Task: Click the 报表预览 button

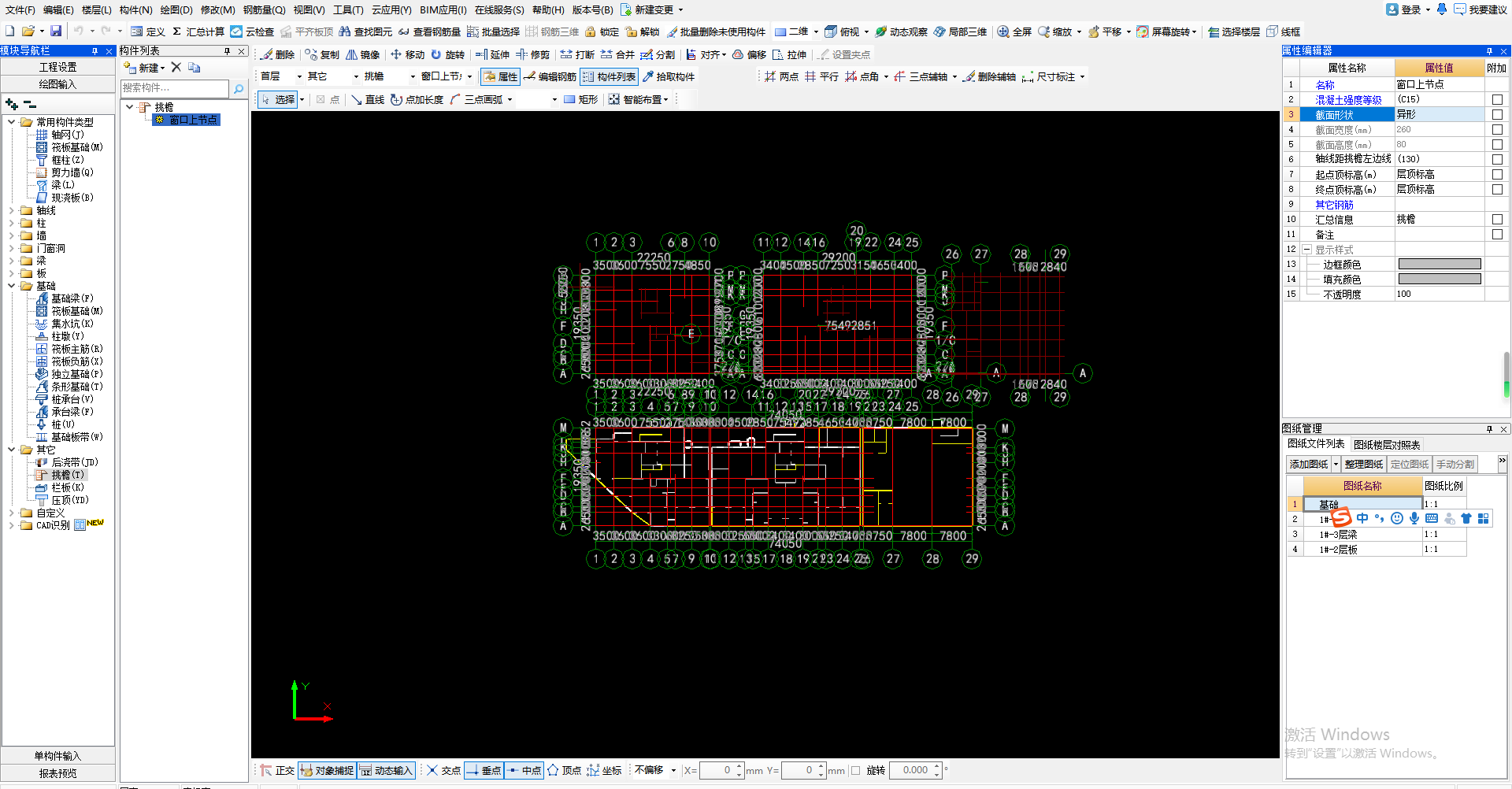Action: 58,773
